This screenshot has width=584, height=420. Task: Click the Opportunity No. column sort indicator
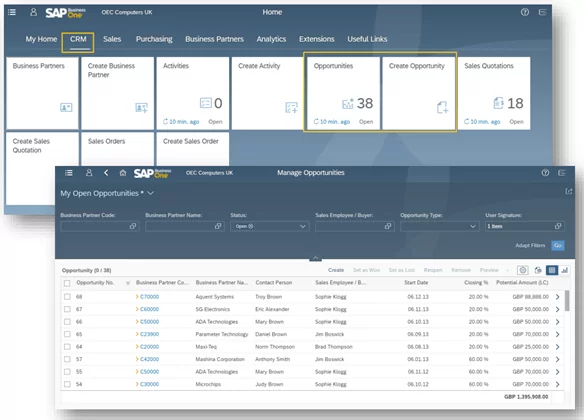(x=128, y=283)
